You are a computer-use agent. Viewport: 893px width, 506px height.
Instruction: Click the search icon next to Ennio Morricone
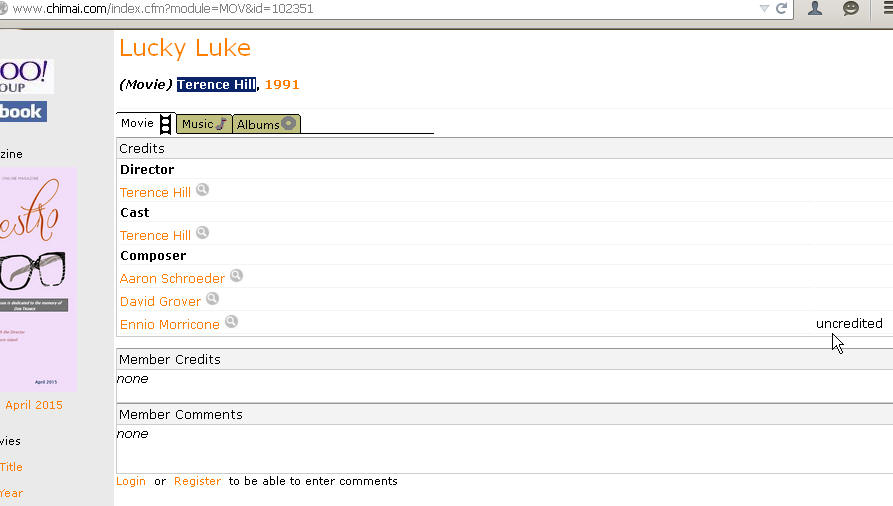click(x=231, y=321)
